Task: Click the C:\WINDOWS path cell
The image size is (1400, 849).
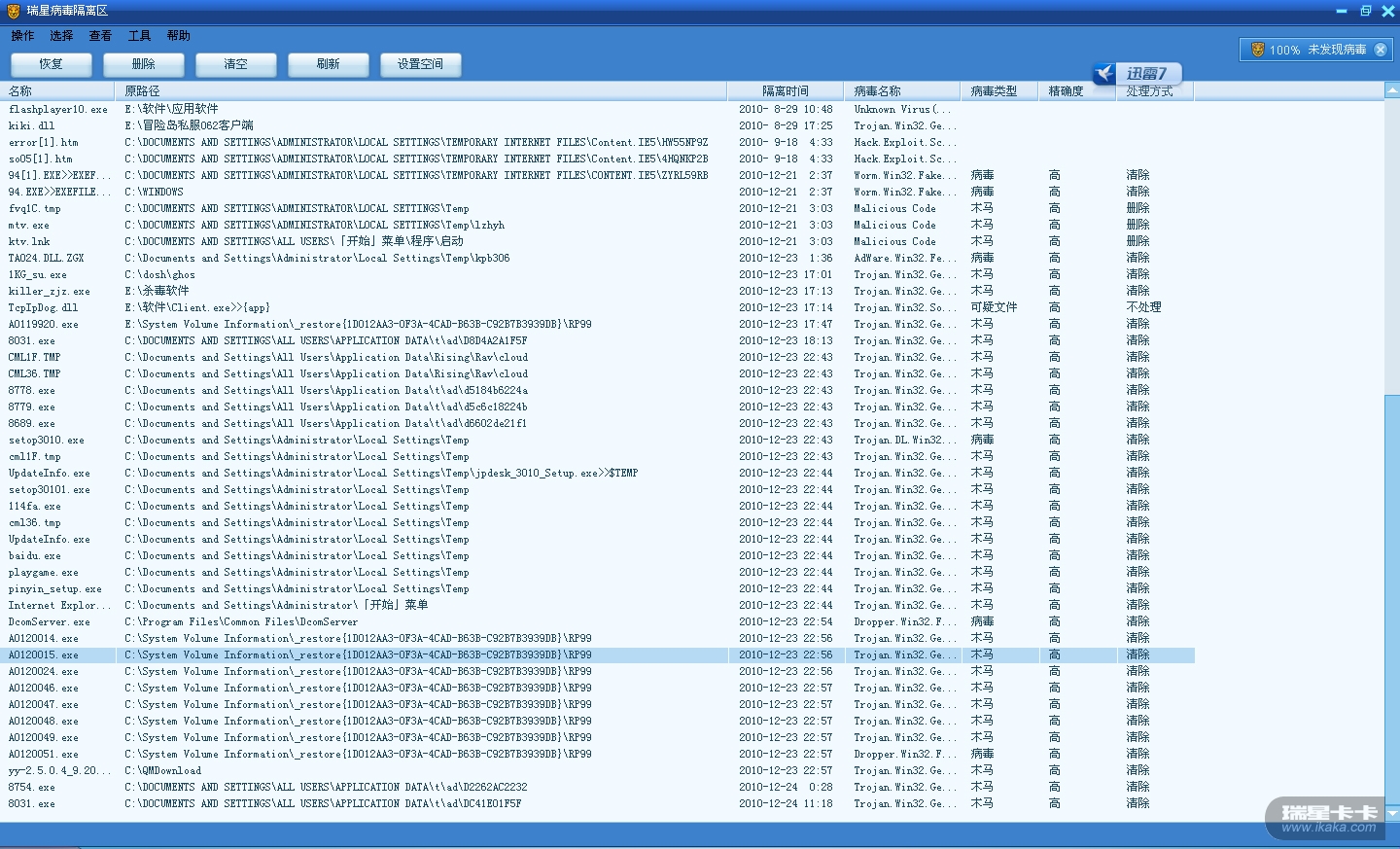Action: point(154,193)
